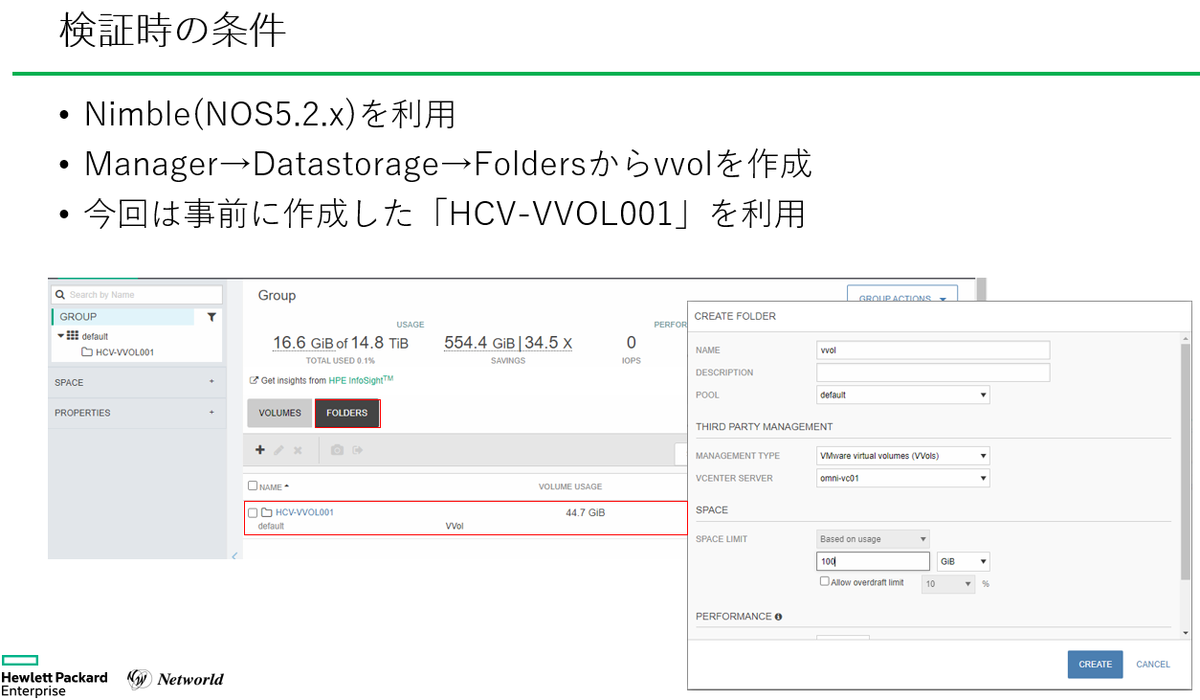
Task: Click the delete X icon in folder toolbar
Action: 296,449
